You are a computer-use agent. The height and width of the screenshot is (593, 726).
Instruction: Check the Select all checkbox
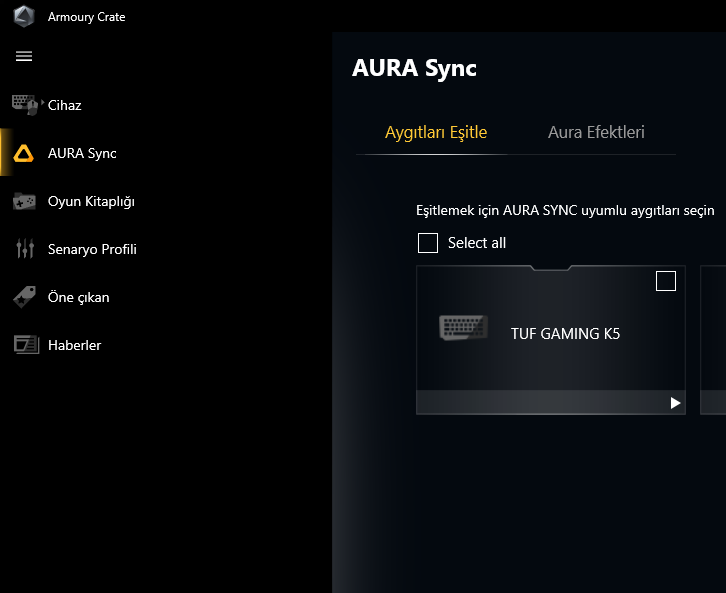(x=428, y=243)
